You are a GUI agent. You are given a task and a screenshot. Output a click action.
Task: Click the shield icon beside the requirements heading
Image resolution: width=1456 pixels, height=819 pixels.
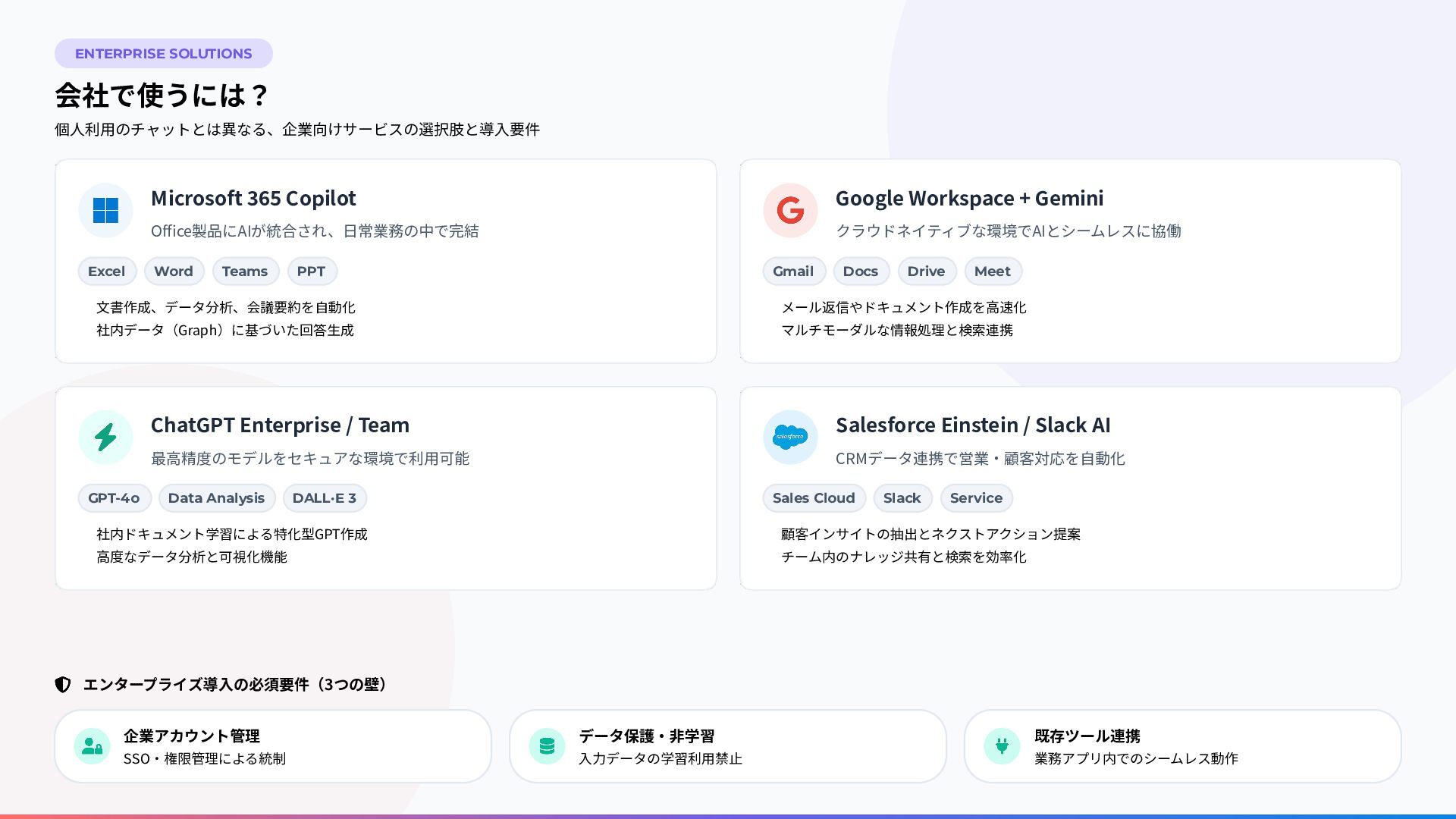click(63, 685)
